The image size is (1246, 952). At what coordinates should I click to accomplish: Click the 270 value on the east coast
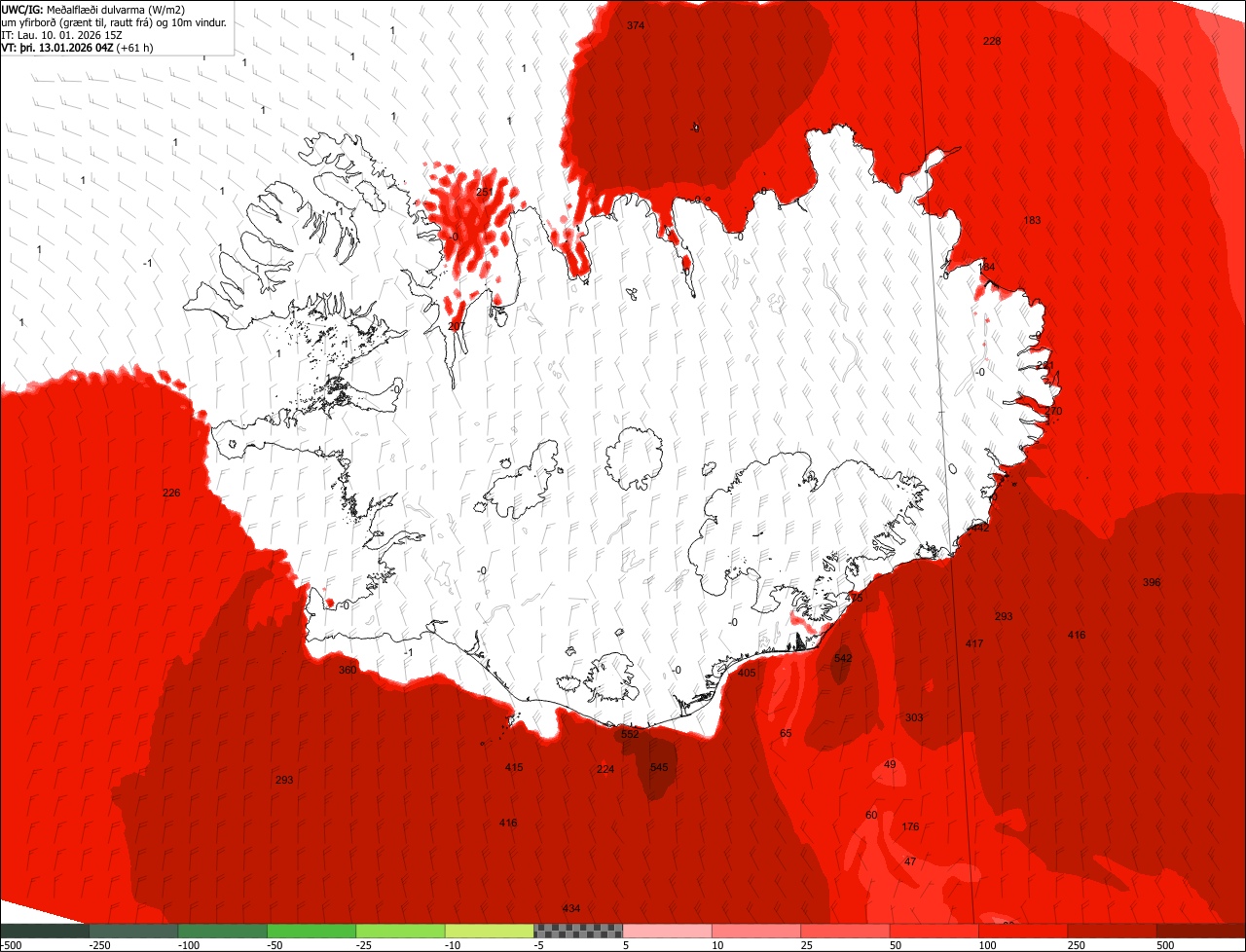(1053, 412)
